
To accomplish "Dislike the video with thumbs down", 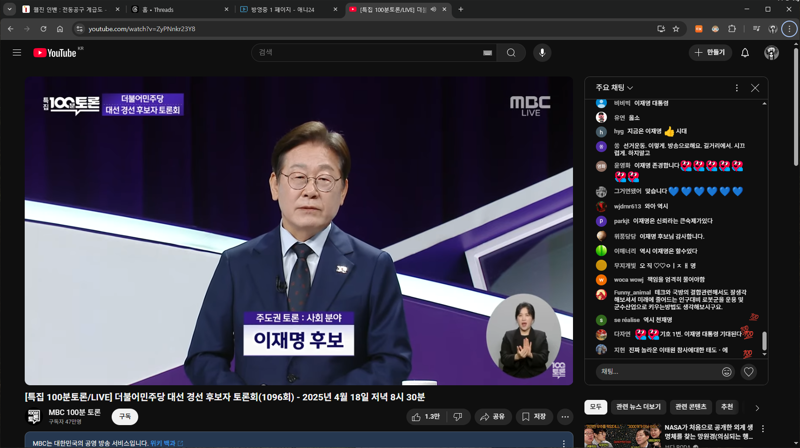I will click(x=458, y=417).
